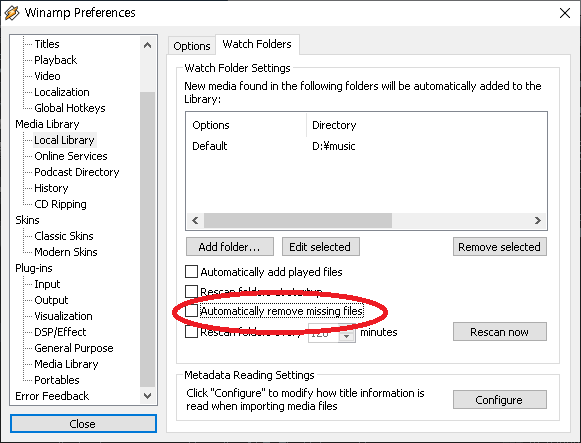The height and width of the screenshot is (443, 581).
Task: Select the Default watch folder row
Action: click(210, 146)
